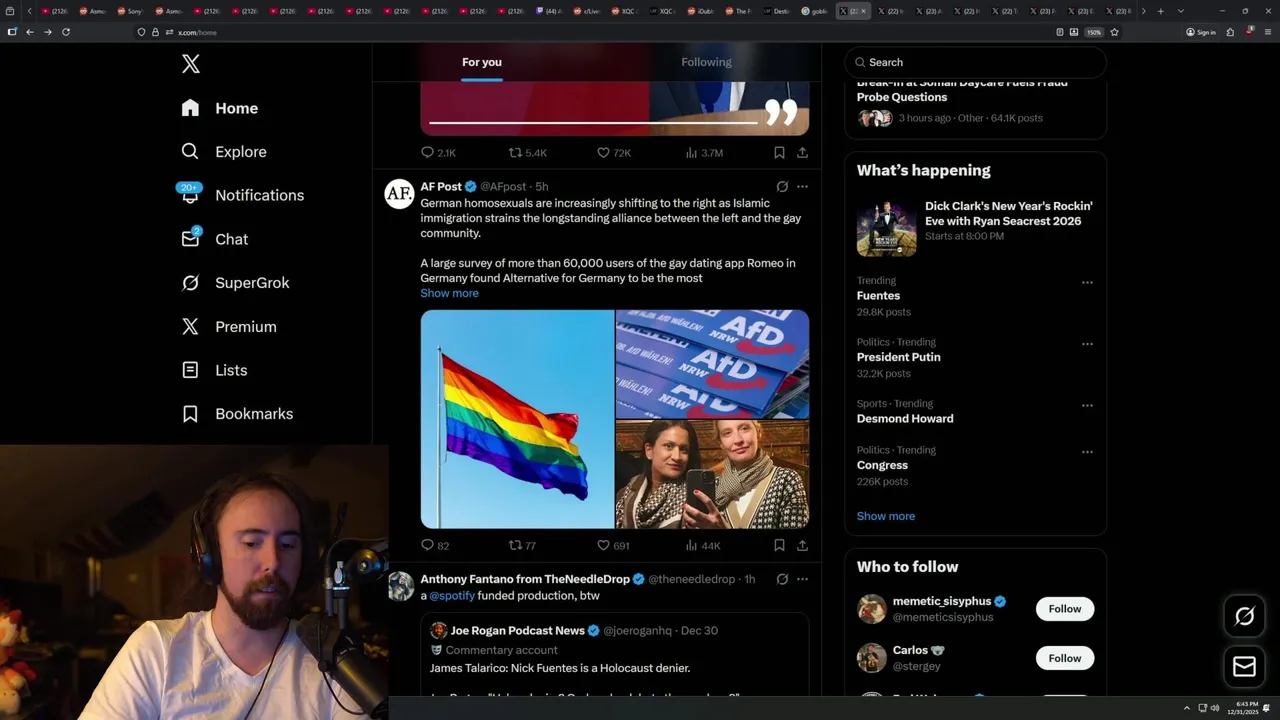Bookmark the top tweet with 72K likes
Screen dimensions: 1280x720
779,153
